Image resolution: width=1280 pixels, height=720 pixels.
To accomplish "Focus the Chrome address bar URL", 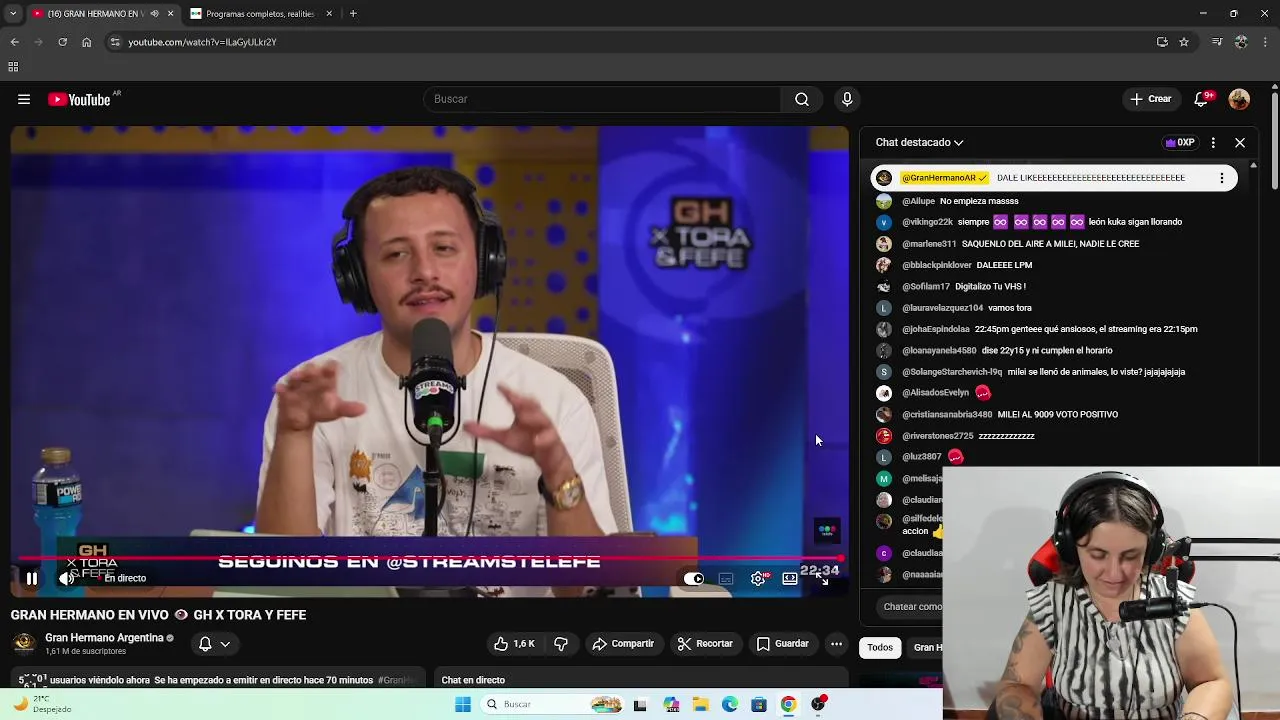I will [202, 42].
